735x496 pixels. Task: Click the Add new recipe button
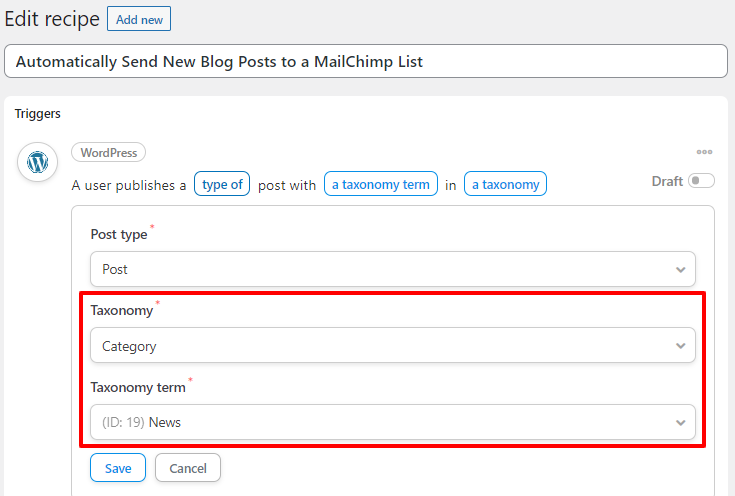click(139, 19)
